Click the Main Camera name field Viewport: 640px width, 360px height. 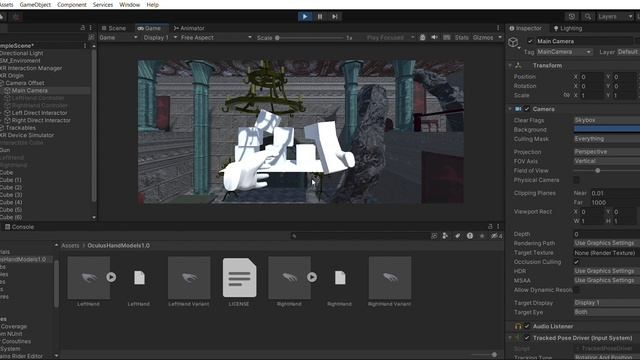584,41
